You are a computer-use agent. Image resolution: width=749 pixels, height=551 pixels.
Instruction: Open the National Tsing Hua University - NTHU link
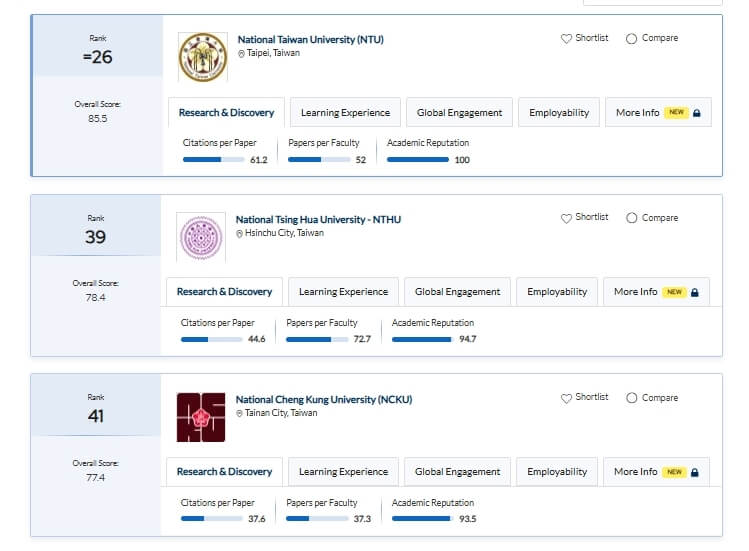click(x=318, y=220)
